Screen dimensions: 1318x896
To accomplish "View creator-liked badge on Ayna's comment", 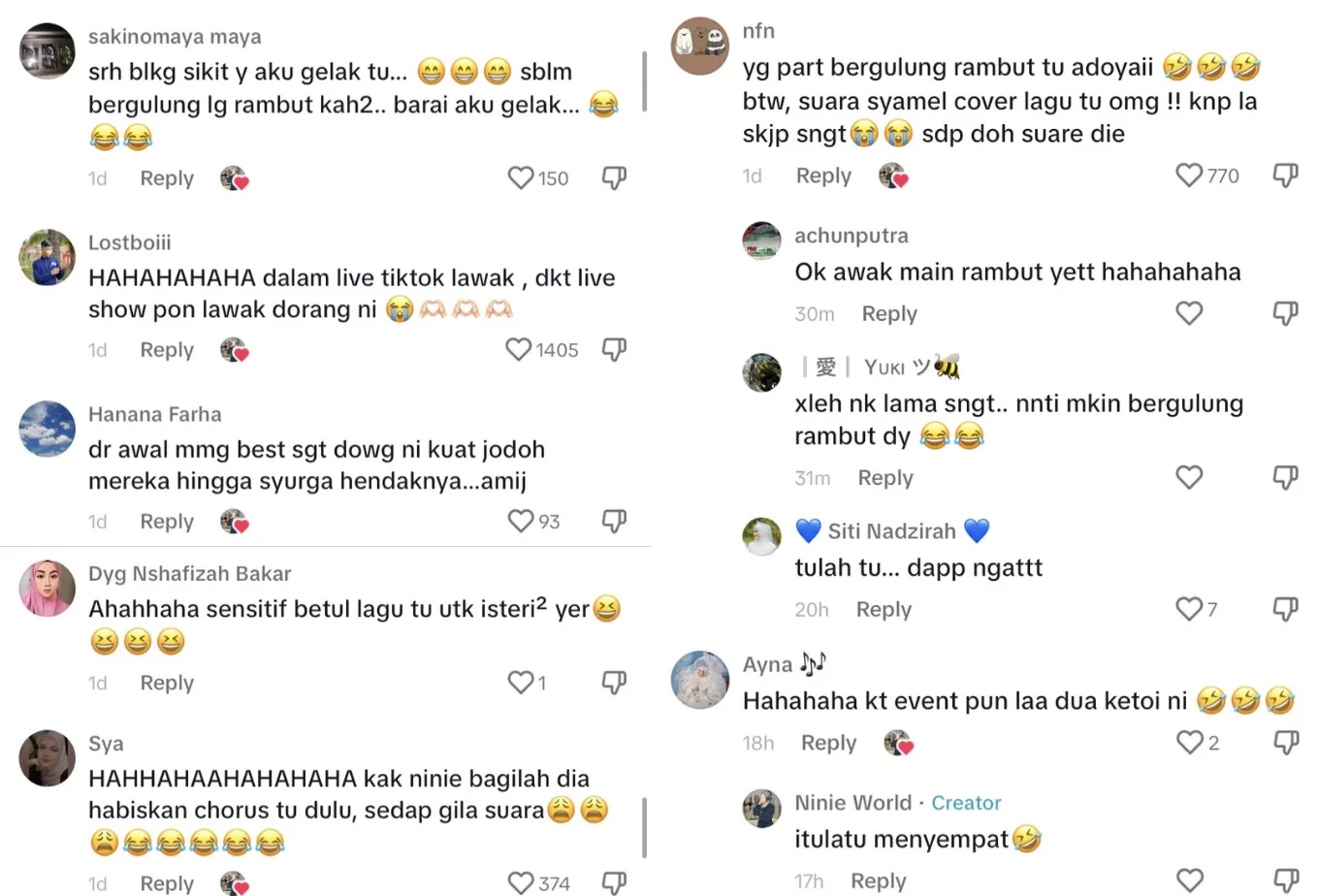I will tap(898, 743).
